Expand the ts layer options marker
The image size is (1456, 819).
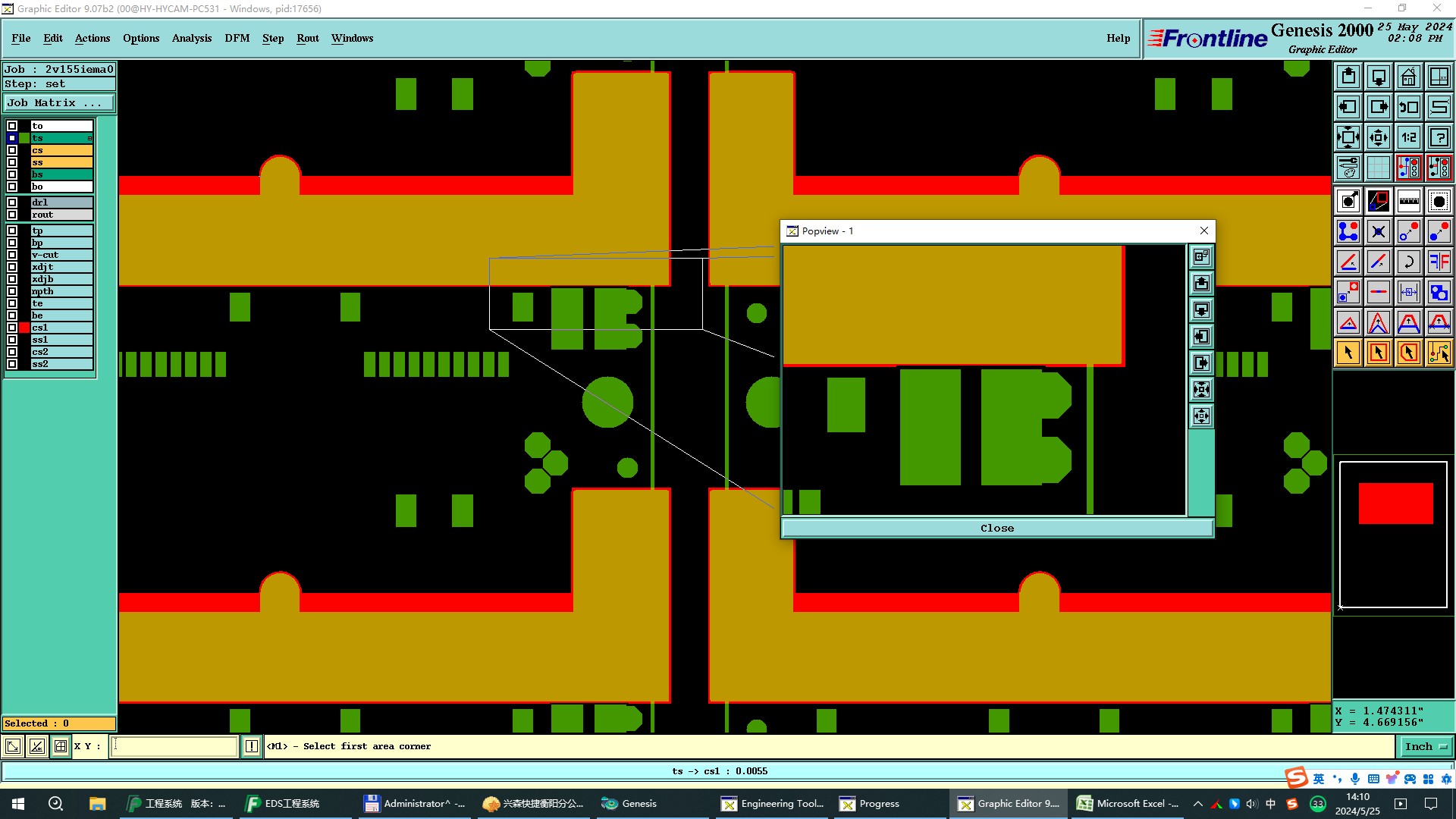coord(89,138)
